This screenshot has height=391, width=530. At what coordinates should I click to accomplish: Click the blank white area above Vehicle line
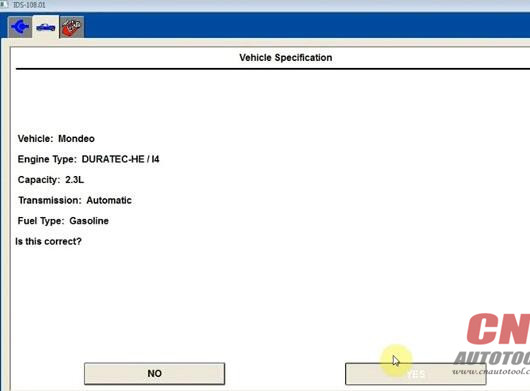coord(270,101)
